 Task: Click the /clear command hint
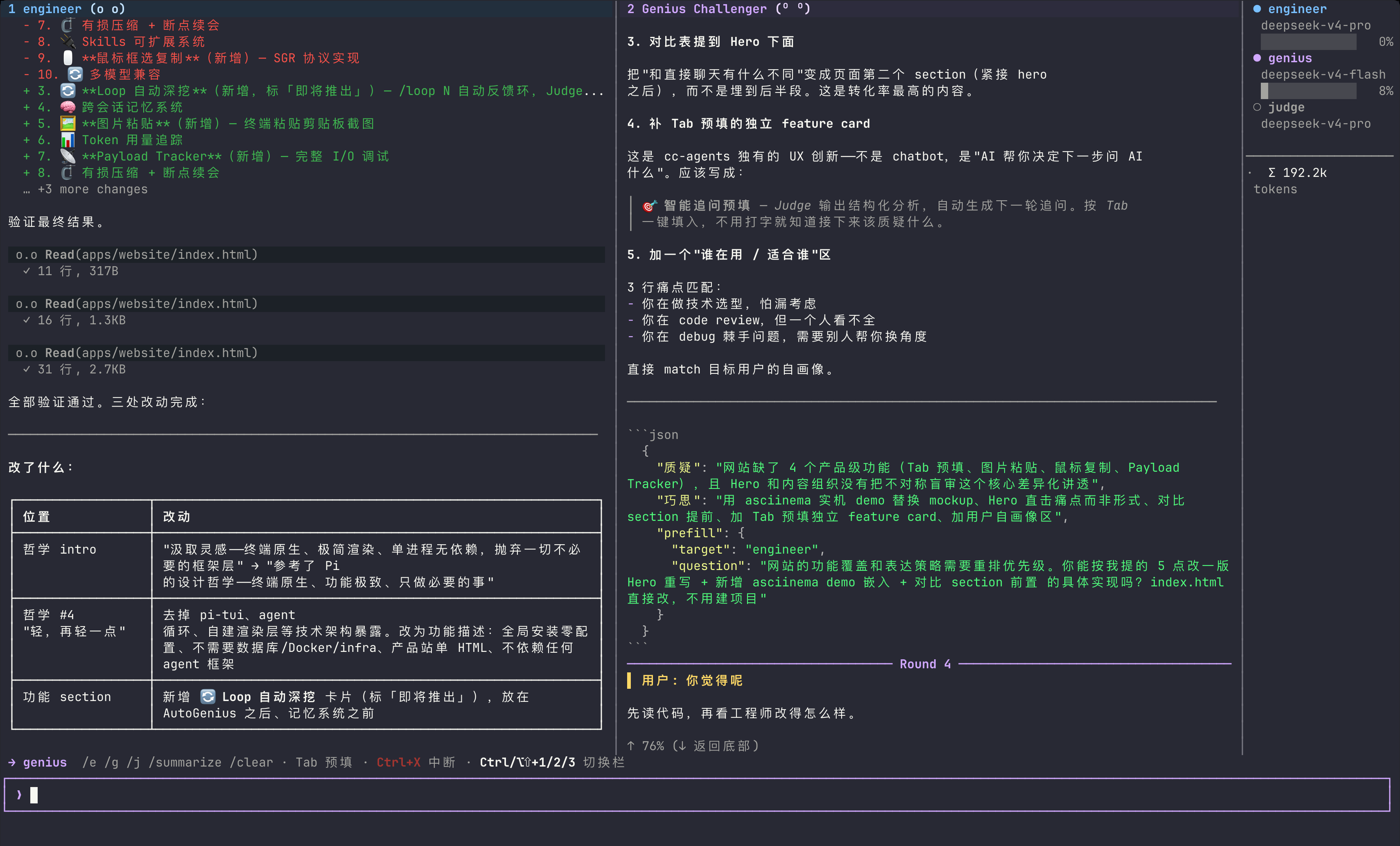tap(252, 762)
